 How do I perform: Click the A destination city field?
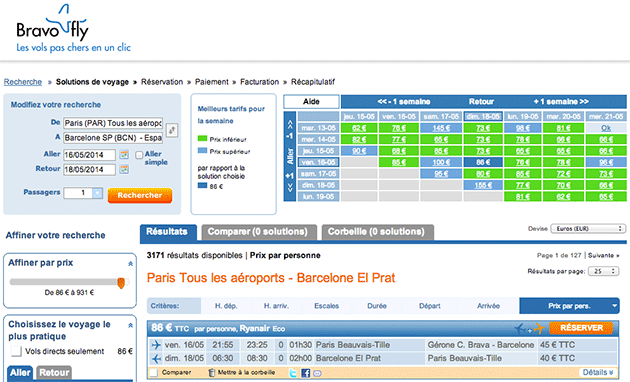[x=113, y=138]
